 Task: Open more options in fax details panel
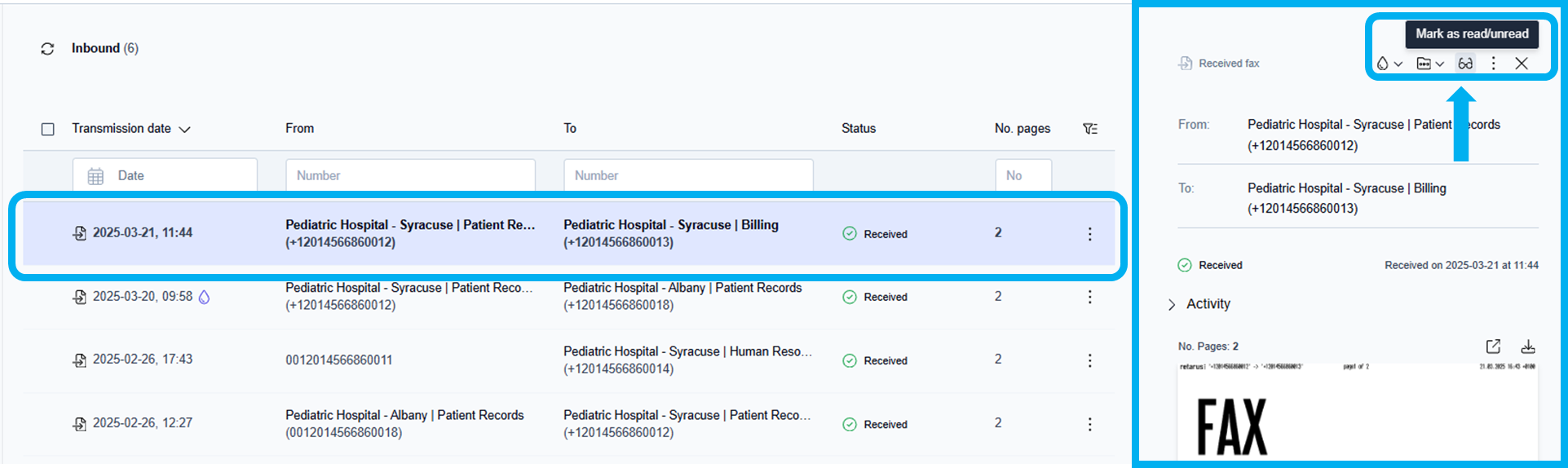coord(1493,64)
